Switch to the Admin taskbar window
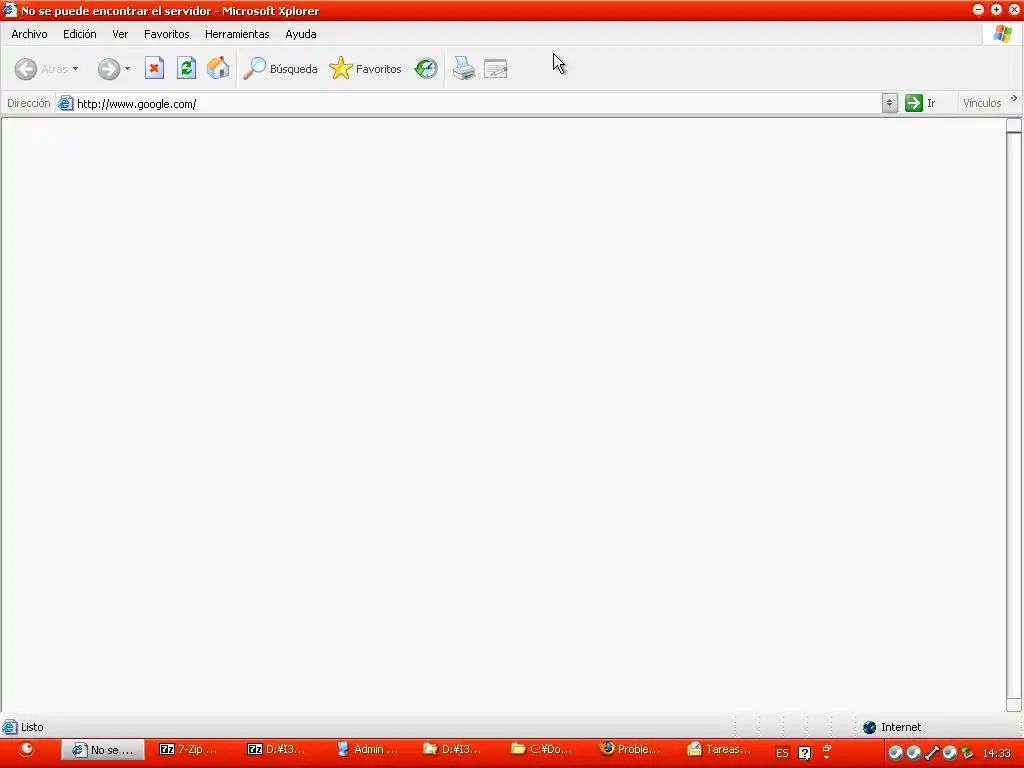 pyautogui.click(x=367, y=750)
